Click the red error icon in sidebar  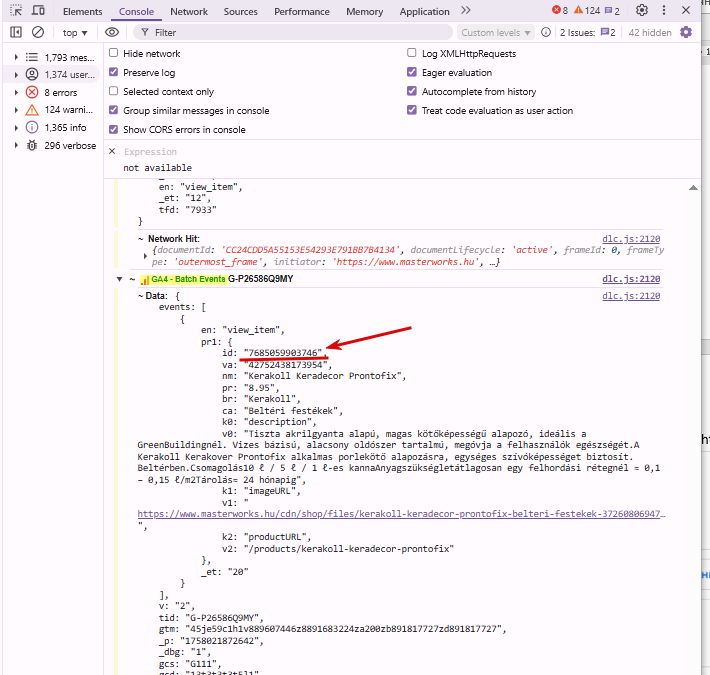pyautogui.click(x=32, y=92)
